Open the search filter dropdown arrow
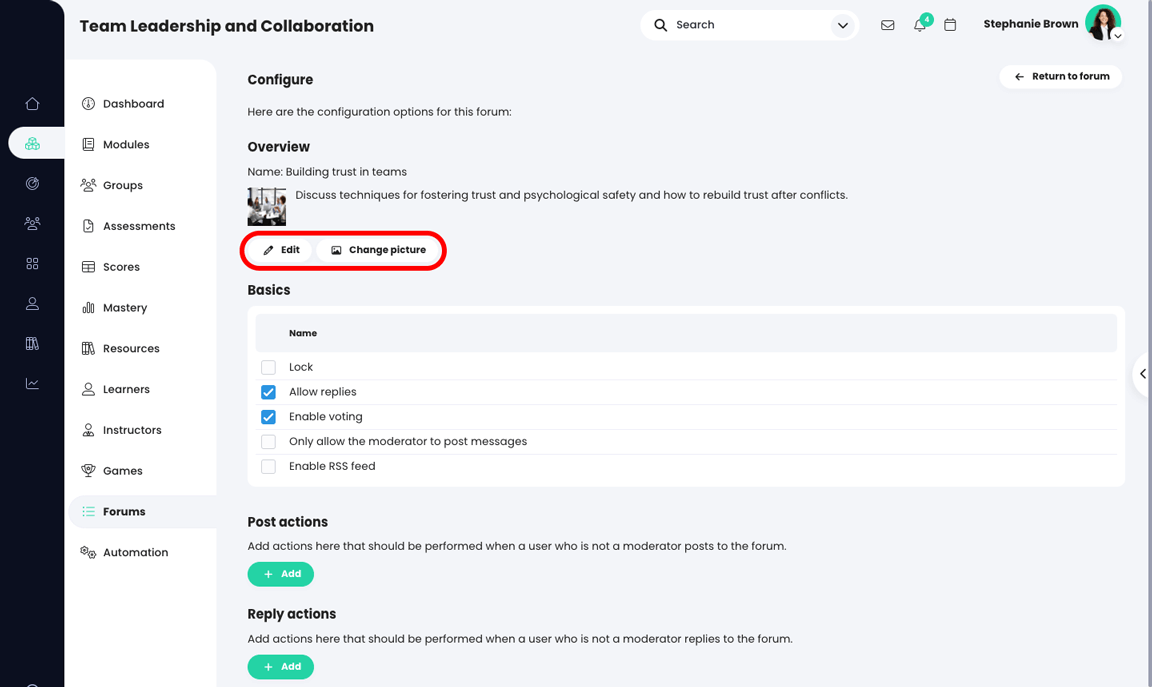Screen dimensions: 1152x687 click(843, 24)
